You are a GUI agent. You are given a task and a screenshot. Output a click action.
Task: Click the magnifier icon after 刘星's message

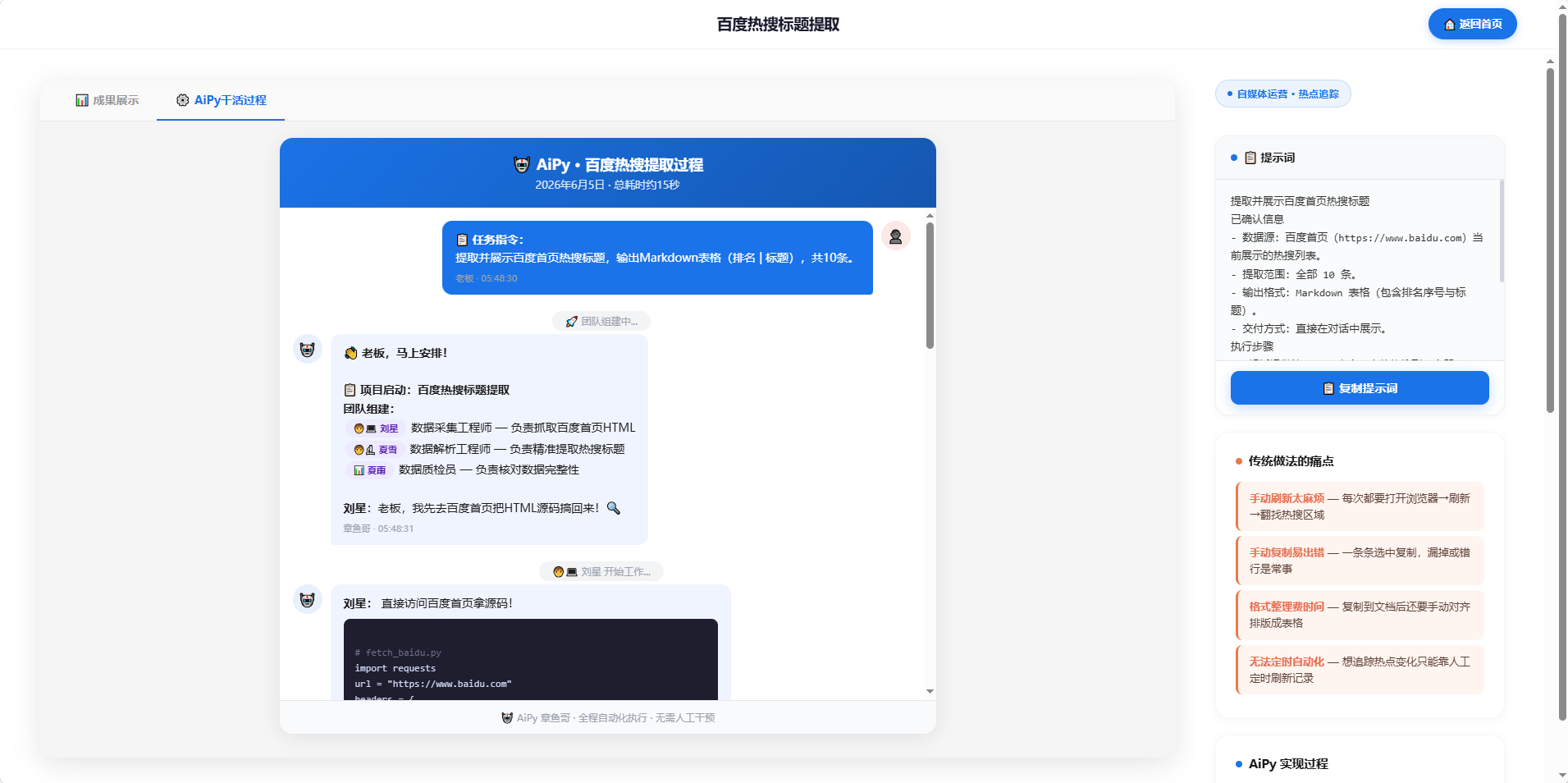pos(614,508)
